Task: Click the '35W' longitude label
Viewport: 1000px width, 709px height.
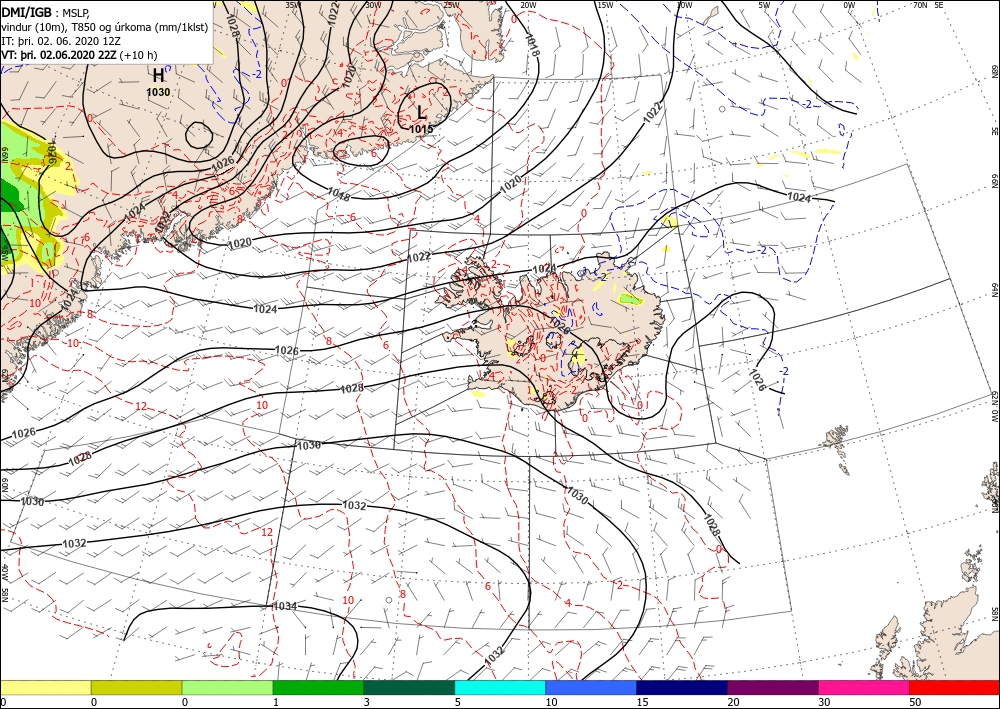Action: tap(292, 5)
